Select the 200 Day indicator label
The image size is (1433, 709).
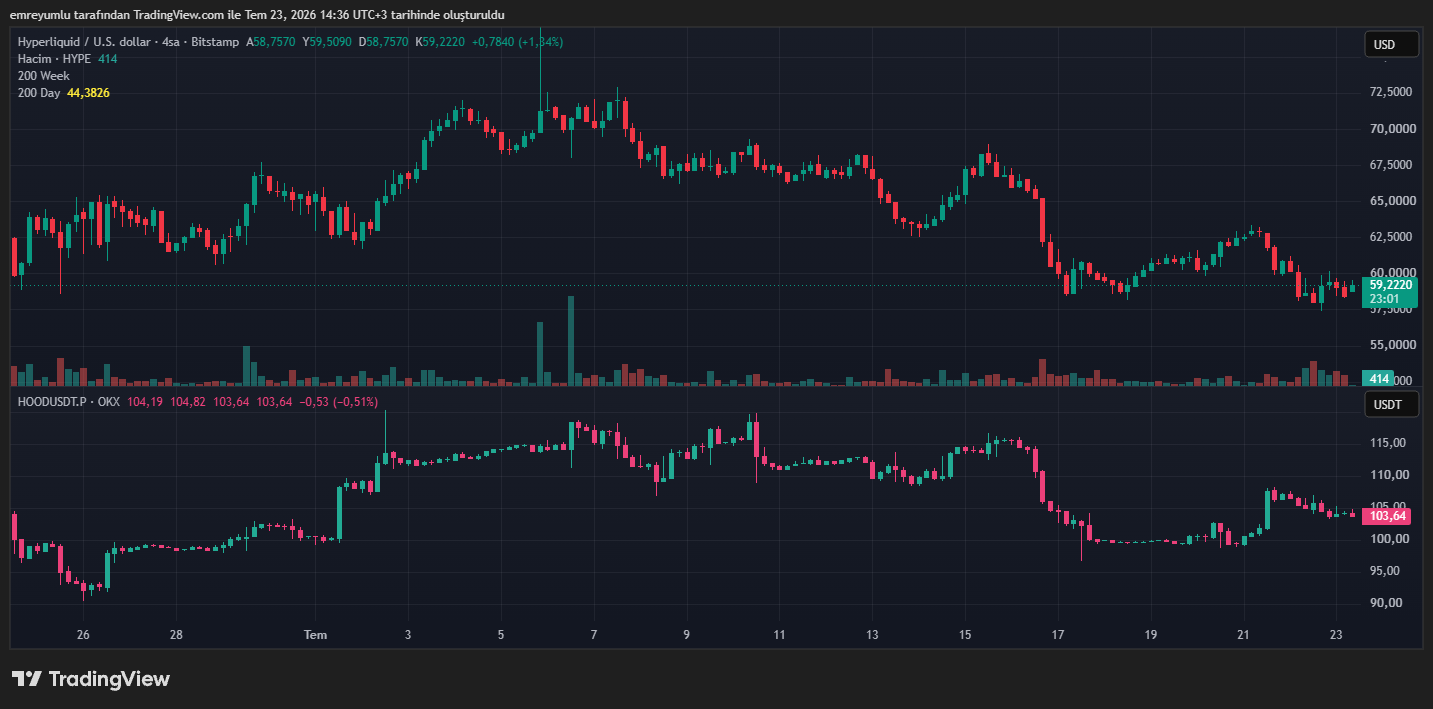[x=39, y=93]
